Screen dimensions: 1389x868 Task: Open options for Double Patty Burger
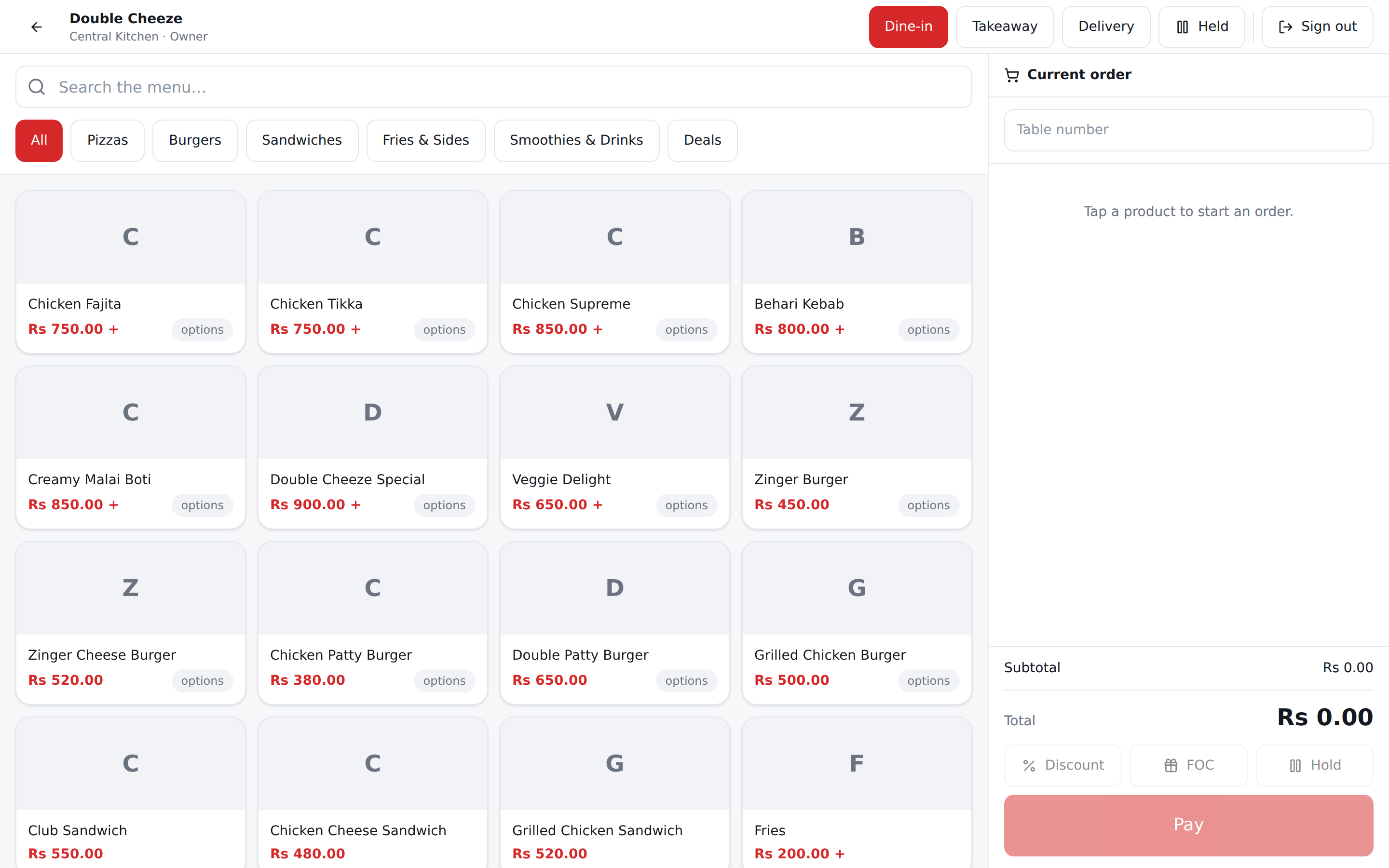tap(686, 681)
